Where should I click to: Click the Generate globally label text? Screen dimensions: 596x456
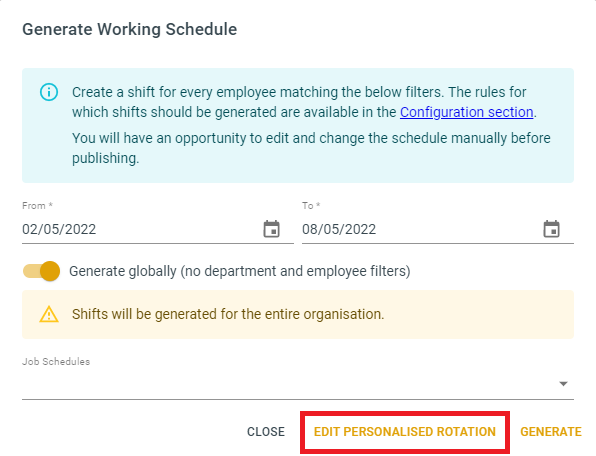click(x=239, y=271)
